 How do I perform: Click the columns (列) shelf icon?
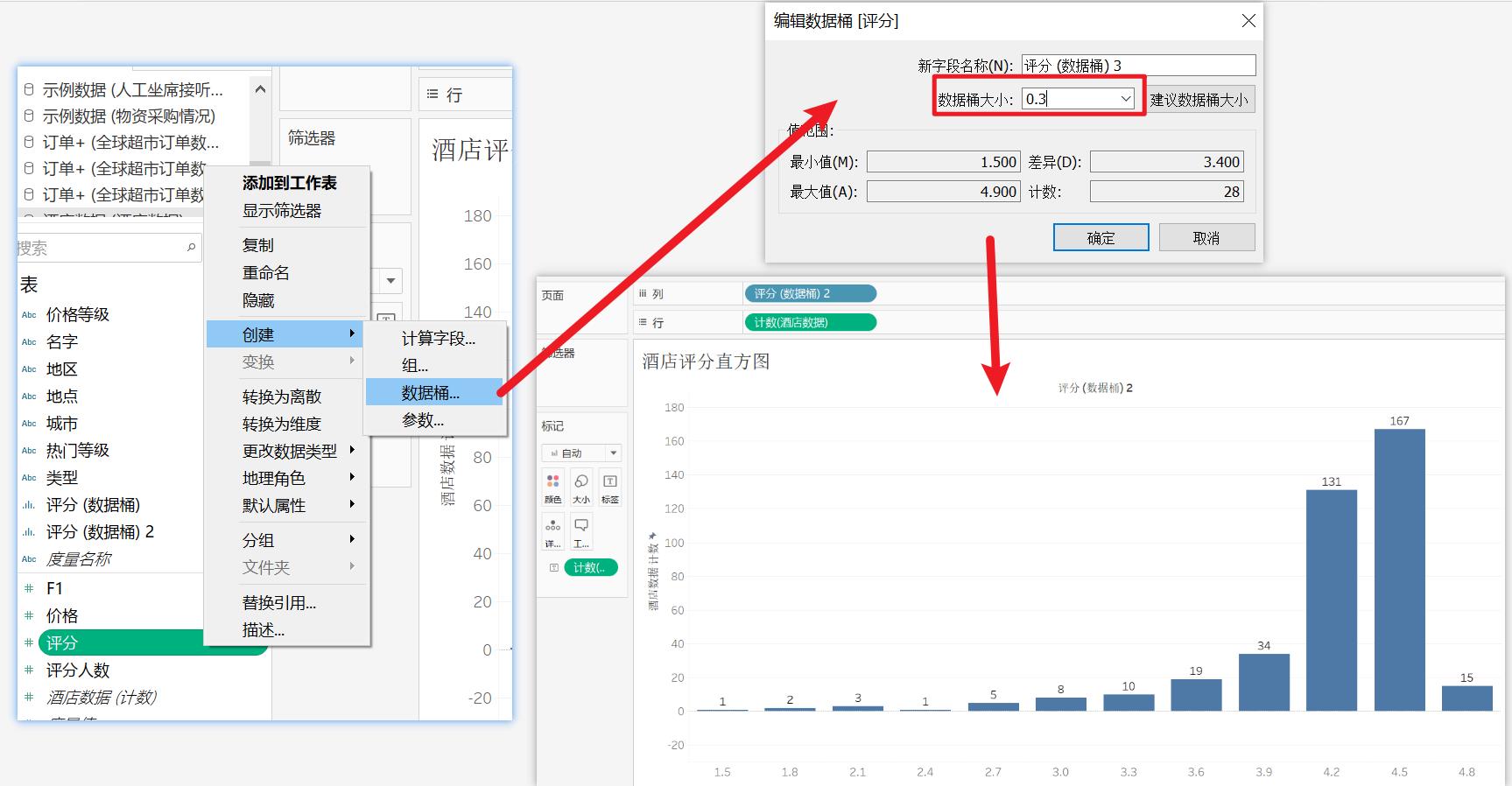pyautogui.click(x=643, y=294)
